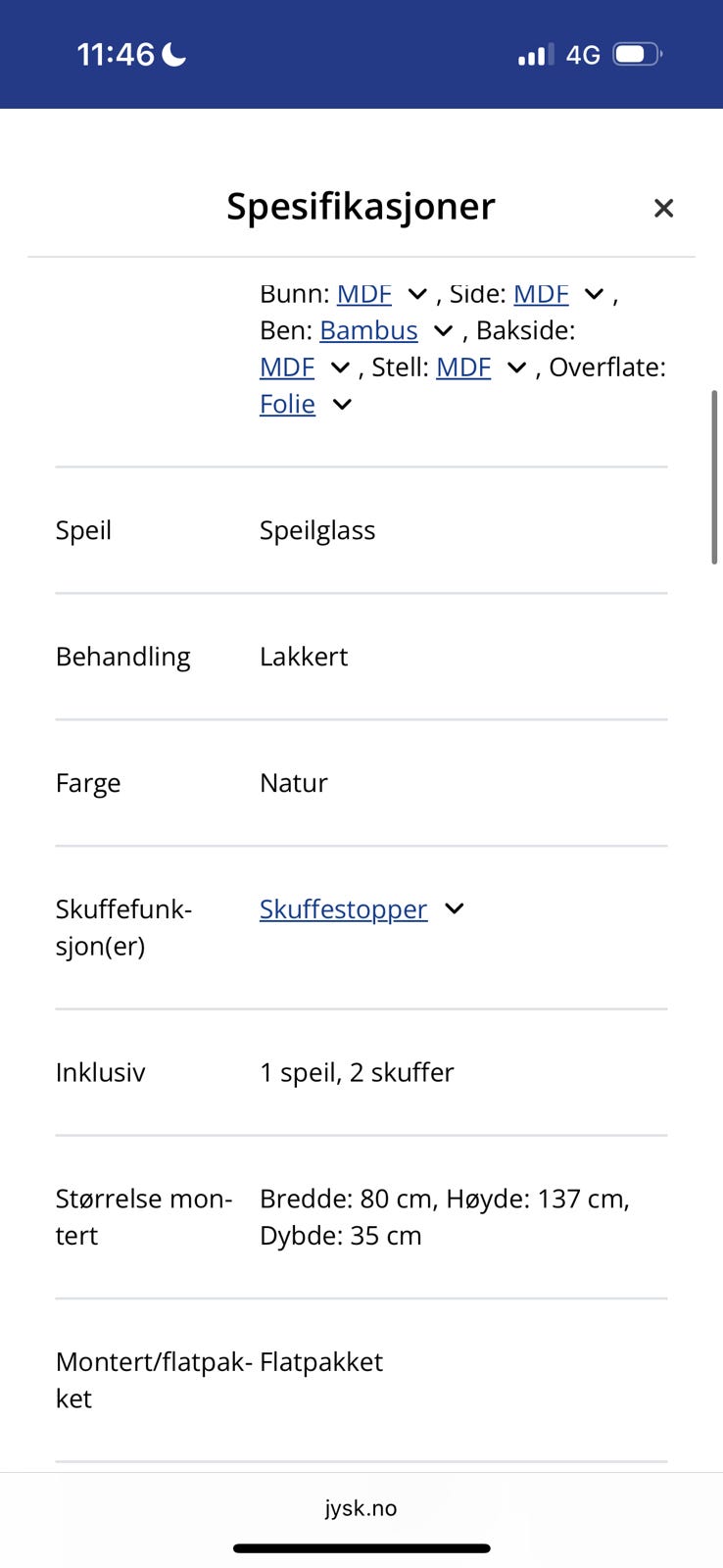Open the Skuffestopper link
Screen dimensions: 723x1568
pyautogui.click(x=343, y=909)
